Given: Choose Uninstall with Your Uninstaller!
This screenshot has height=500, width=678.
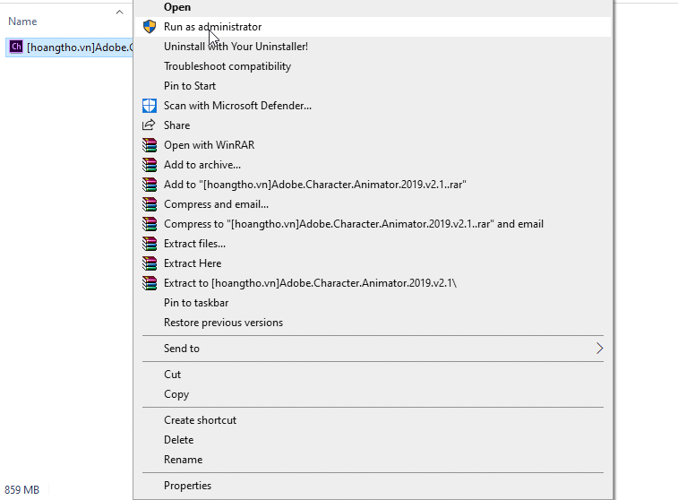Looking at the screenshot, I should pyautogui.click(x=373, y=46).
